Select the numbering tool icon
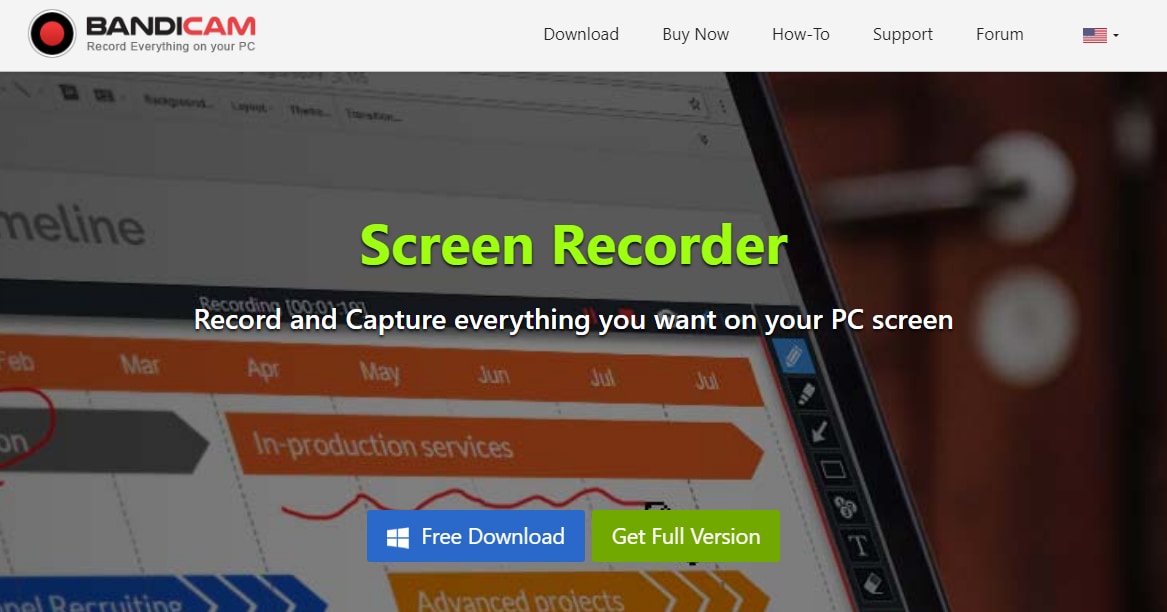 pyautogui.click(x=846, y=507)
